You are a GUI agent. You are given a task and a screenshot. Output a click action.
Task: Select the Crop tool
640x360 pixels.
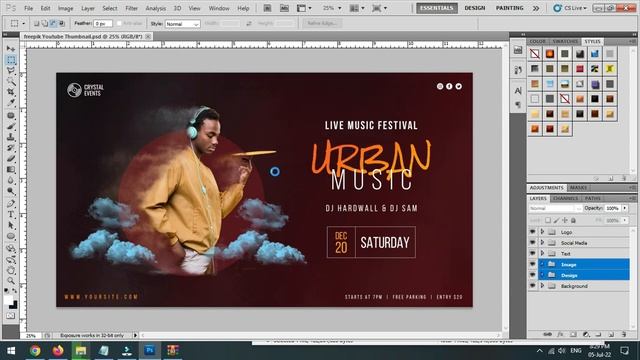point(11,92)
